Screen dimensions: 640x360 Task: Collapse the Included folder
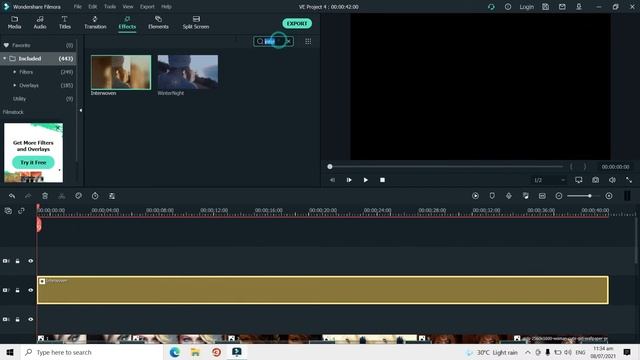pos(4,59)
